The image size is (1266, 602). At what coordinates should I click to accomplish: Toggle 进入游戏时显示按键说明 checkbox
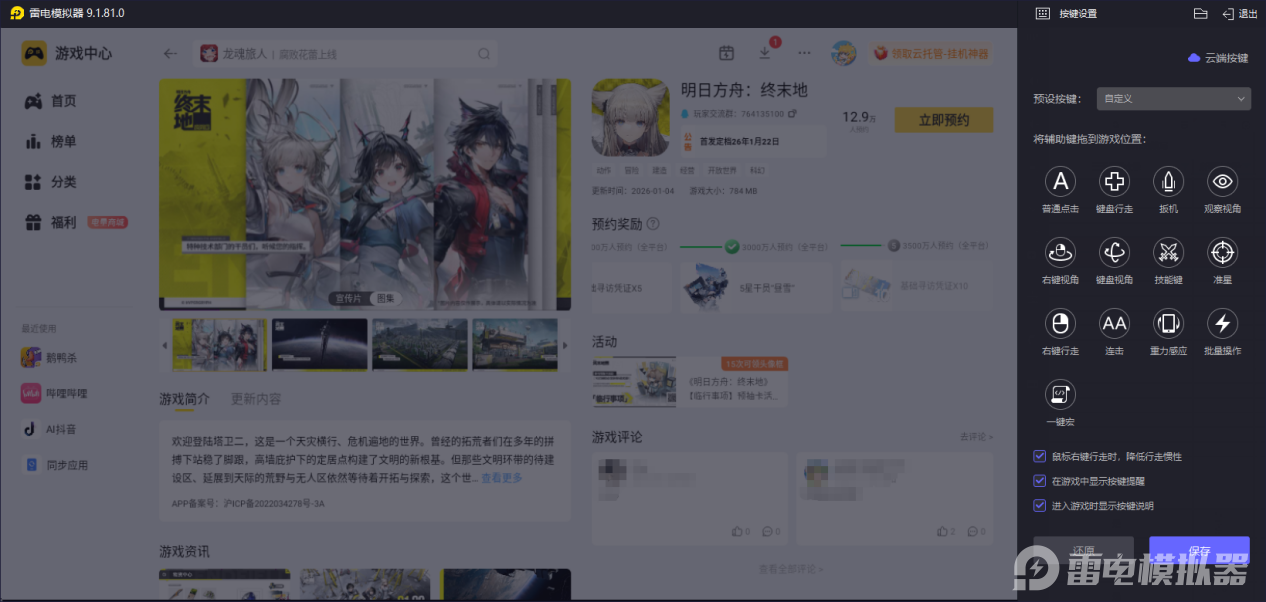tap(1040, 506)
